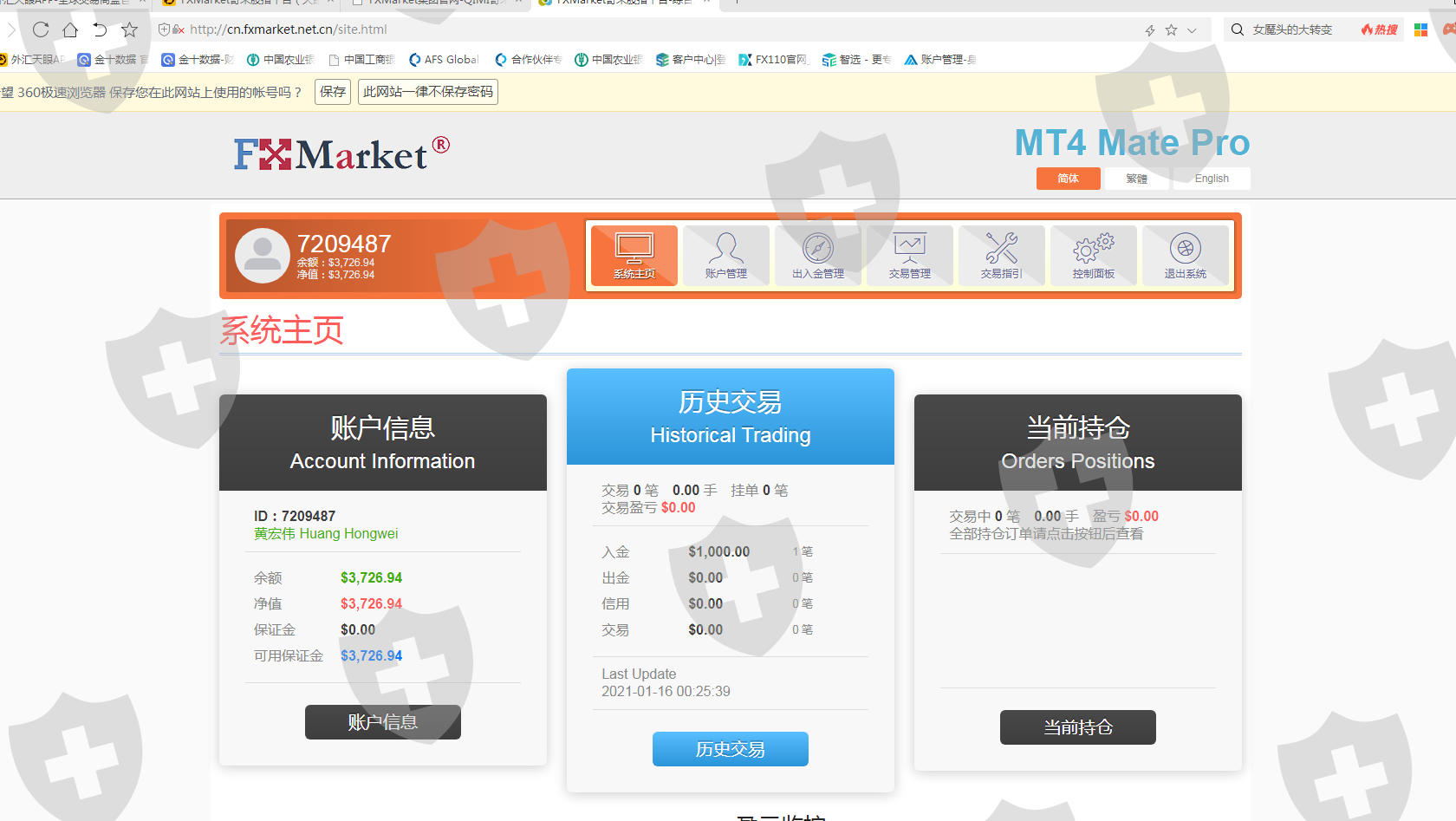1456x821 pixels.
Task: Switch language to 繁體
Action: point(1137,179)
